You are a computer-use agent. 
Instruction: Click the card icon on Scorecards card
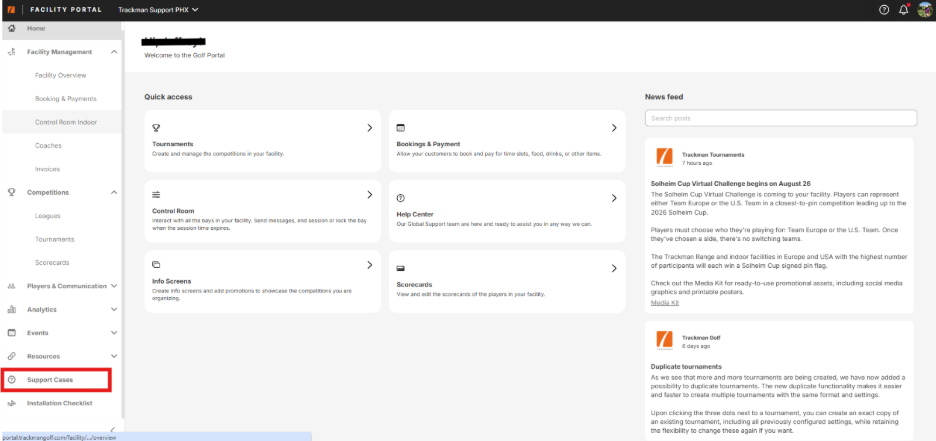coord(401,269)
